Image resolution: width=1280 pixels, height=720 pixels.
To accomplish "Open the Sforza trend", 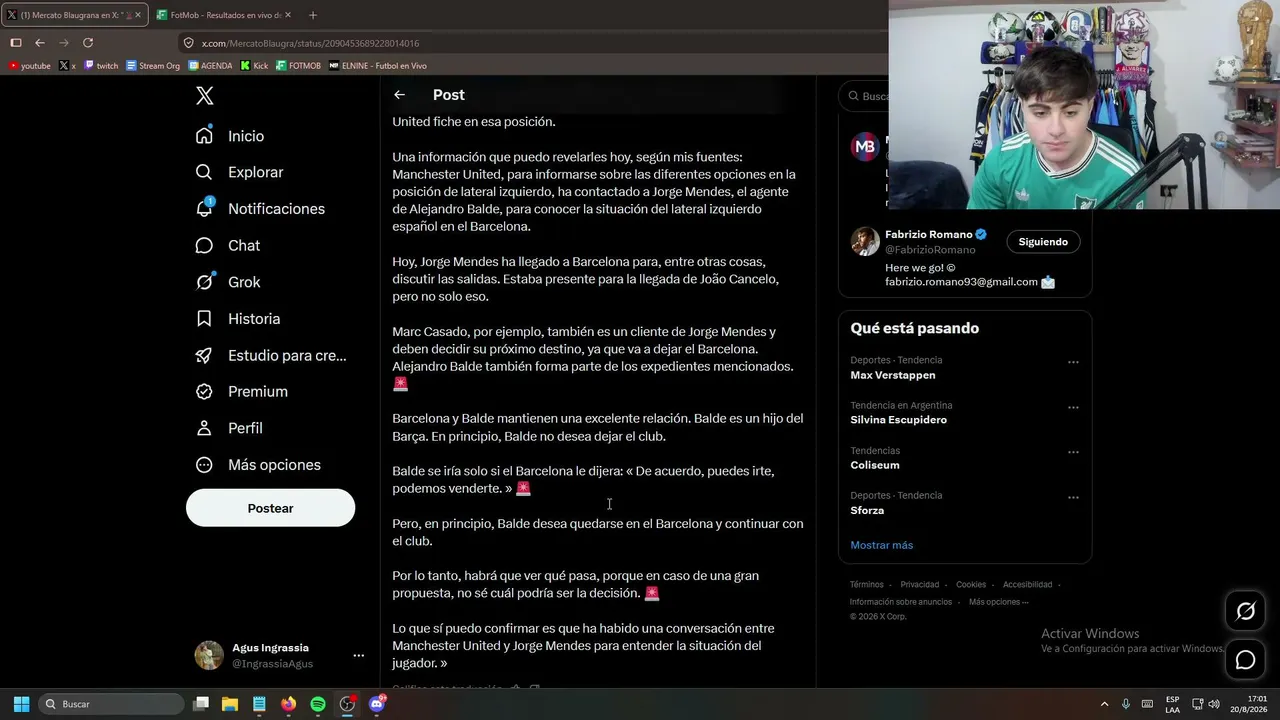I will 867,510.
